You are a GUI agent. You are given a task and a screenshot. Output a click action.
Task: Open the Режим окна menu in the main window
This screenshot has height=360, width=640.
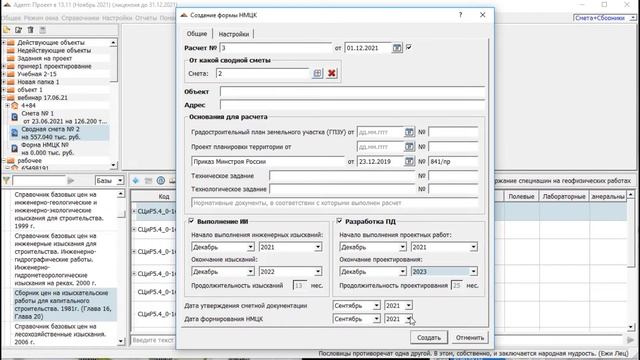pos(41,18)
